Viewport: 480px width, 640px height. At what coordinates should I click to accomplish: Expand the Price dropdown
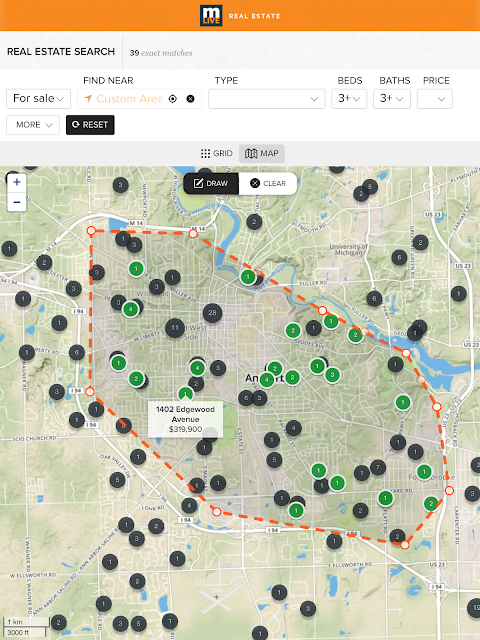pyautogui.click(x=435, y=99)
